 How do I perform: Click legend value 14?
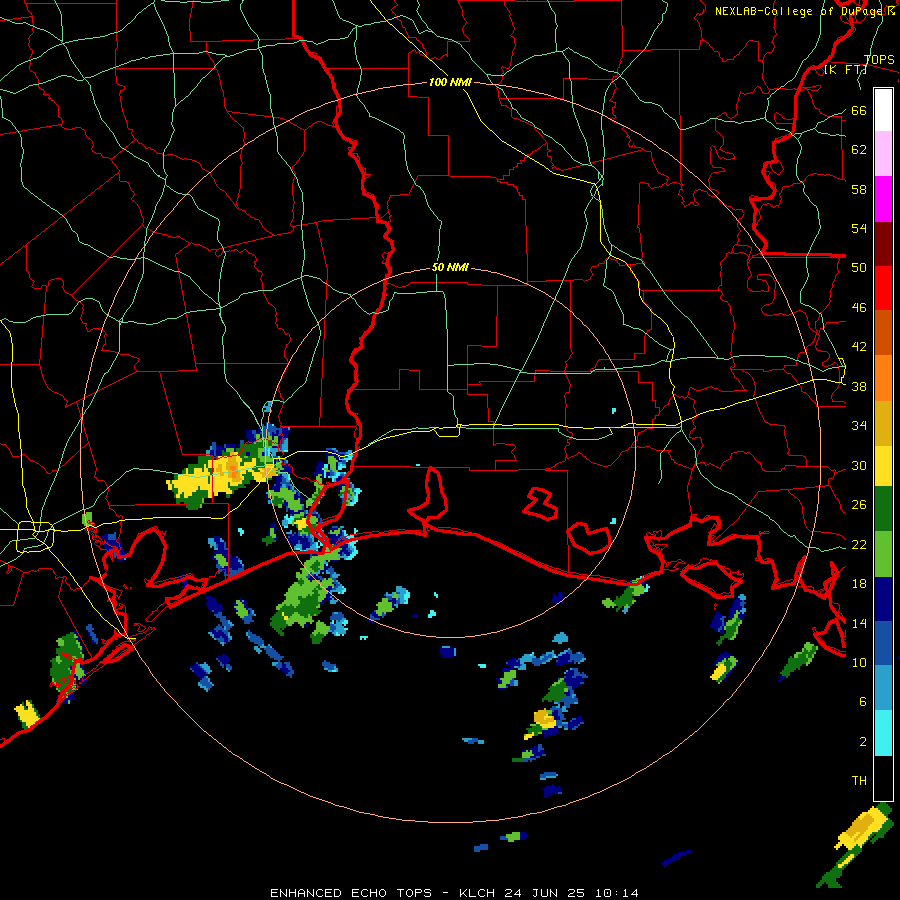point(859,623)
